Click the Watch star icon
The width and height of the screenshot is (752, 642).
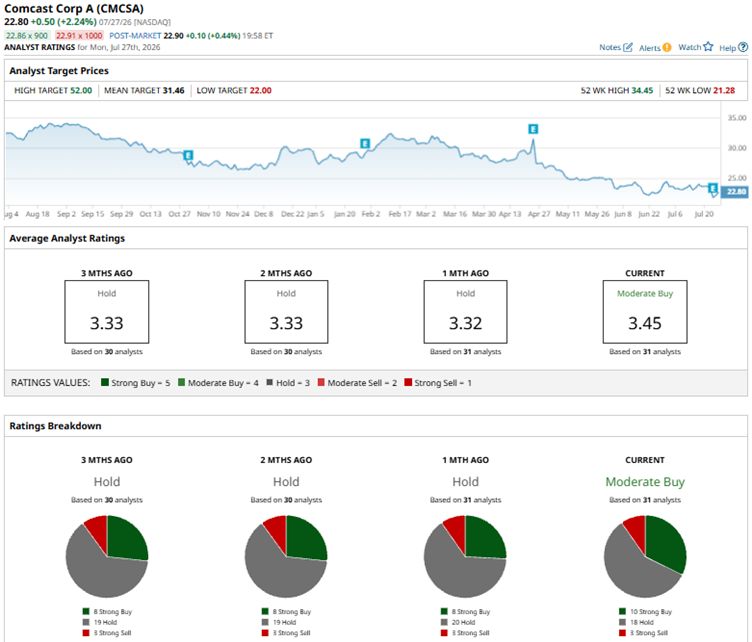(x=708, y=47)
